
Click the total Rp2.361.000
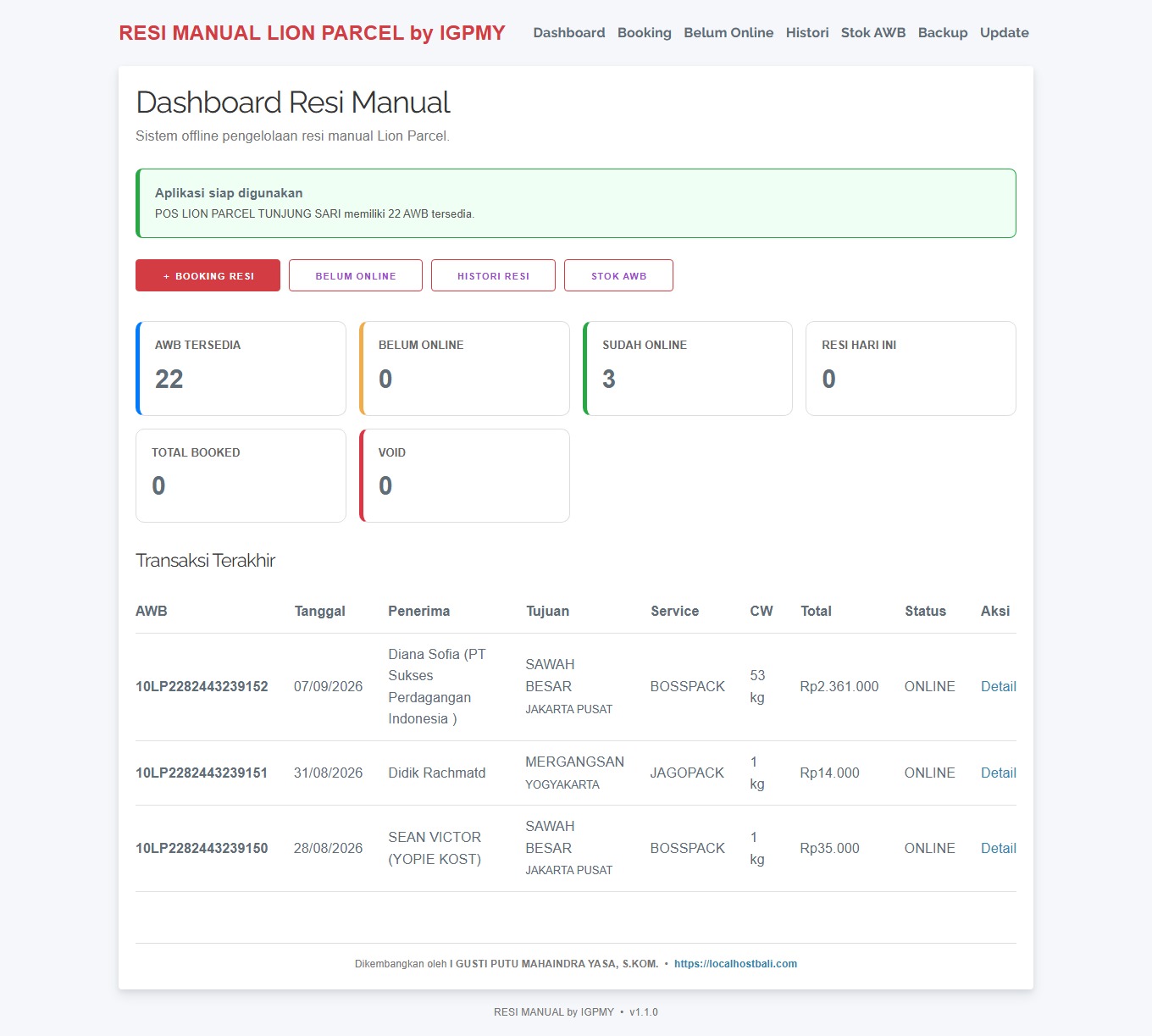pos(839,686)
